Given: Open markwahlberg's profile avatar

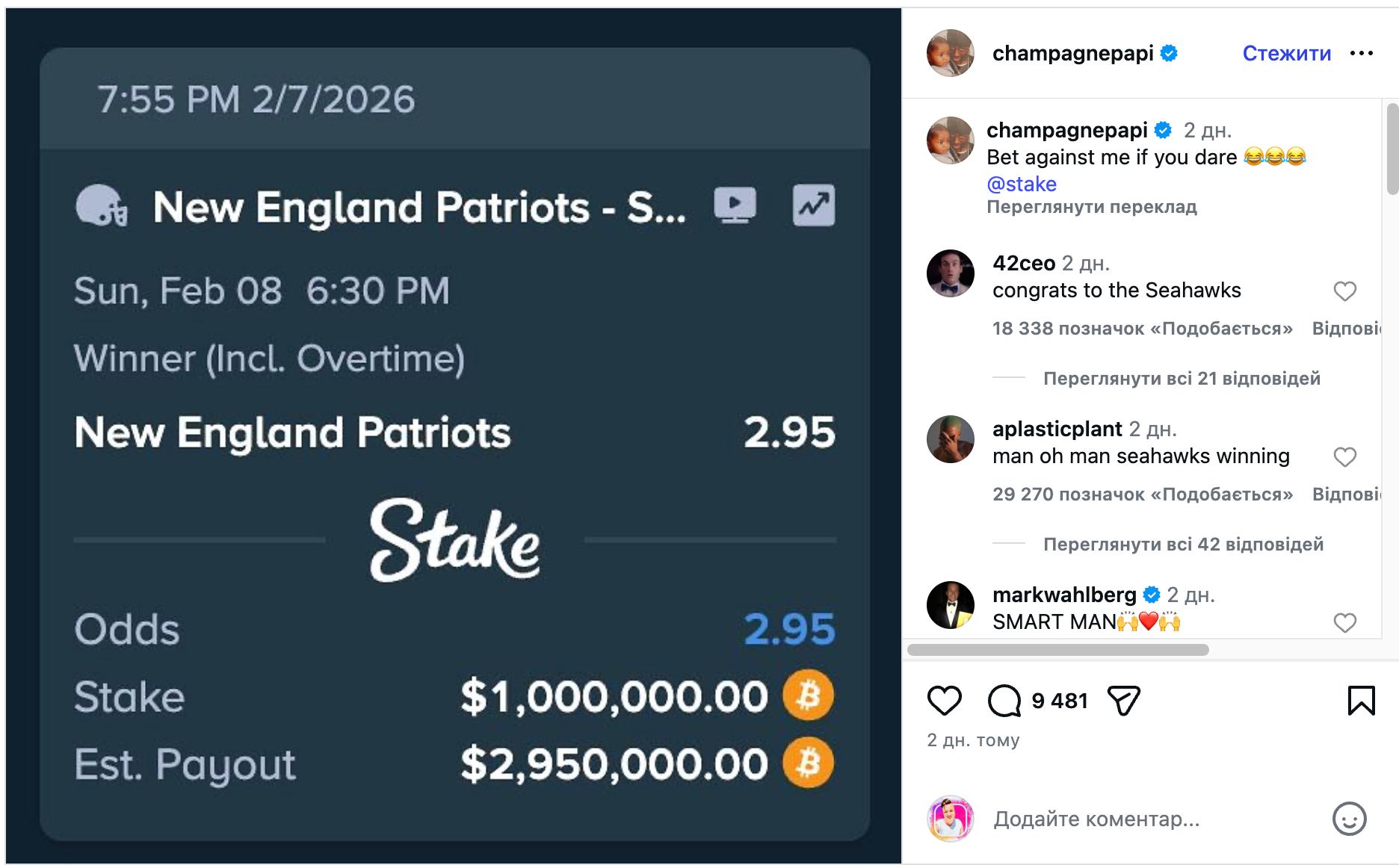Looking at the screenshot, I should click(950, 605).
